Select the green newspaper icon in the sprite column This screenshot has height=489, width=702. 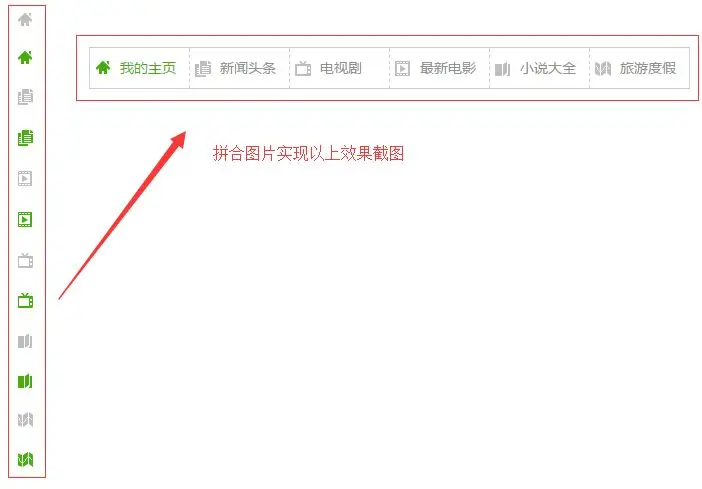coord(25,137)
